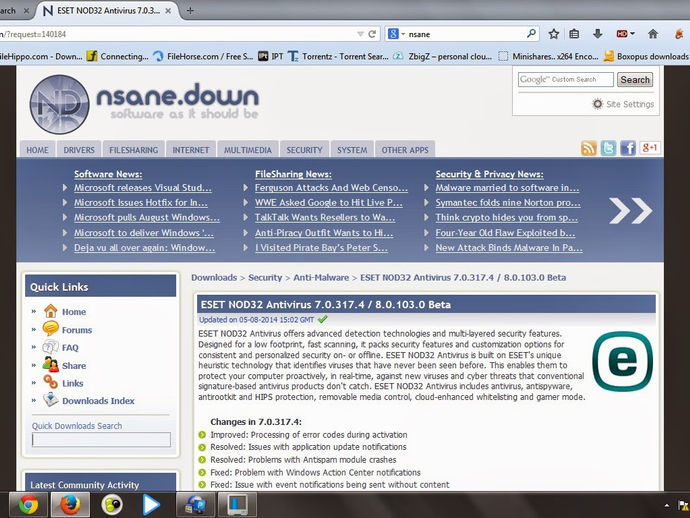Viewport: 690px width, 518px height.
Task: Open 'New Attack Binds Malware In Pa...' link
Action: coord(509,248)
